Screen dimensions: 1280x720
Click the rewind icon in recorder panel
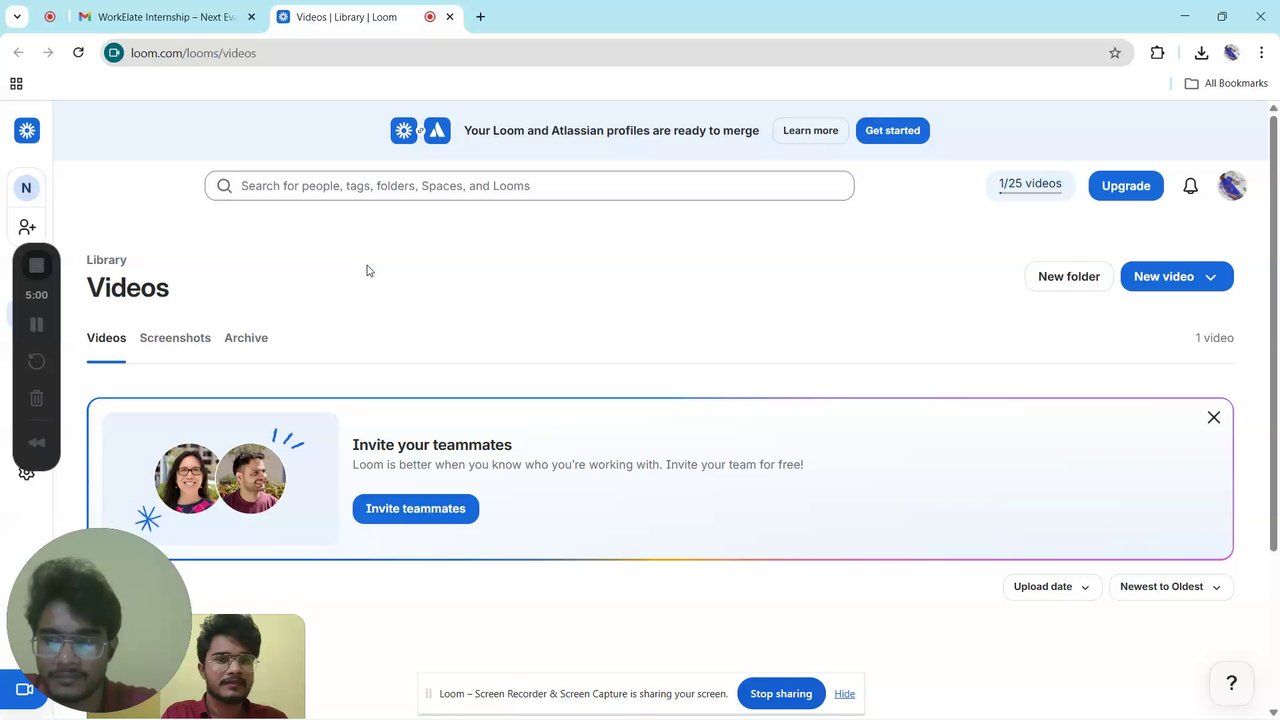point(36,443)
